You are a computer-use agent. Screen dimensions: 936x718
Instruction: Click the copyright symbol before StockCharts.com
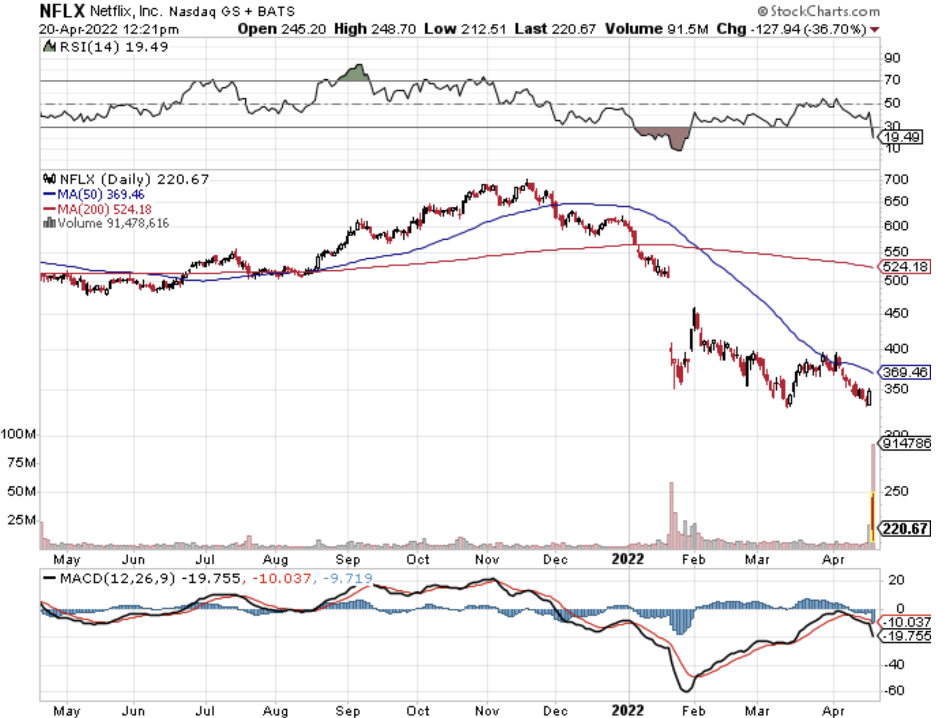817,10
